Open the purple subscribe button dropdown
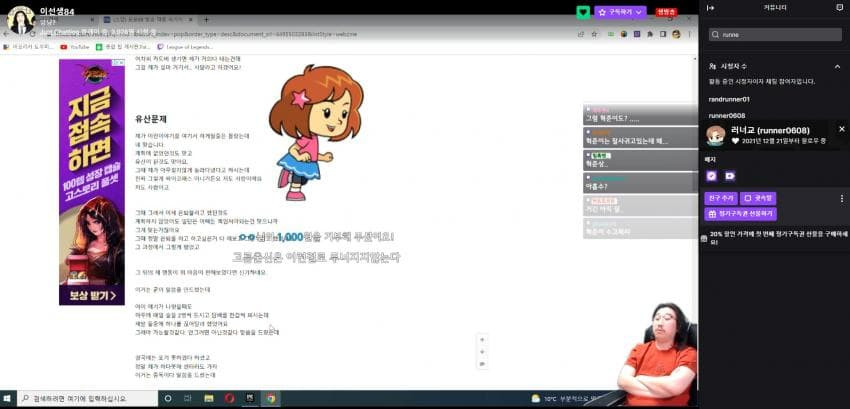850x409 pixels. 620,12
